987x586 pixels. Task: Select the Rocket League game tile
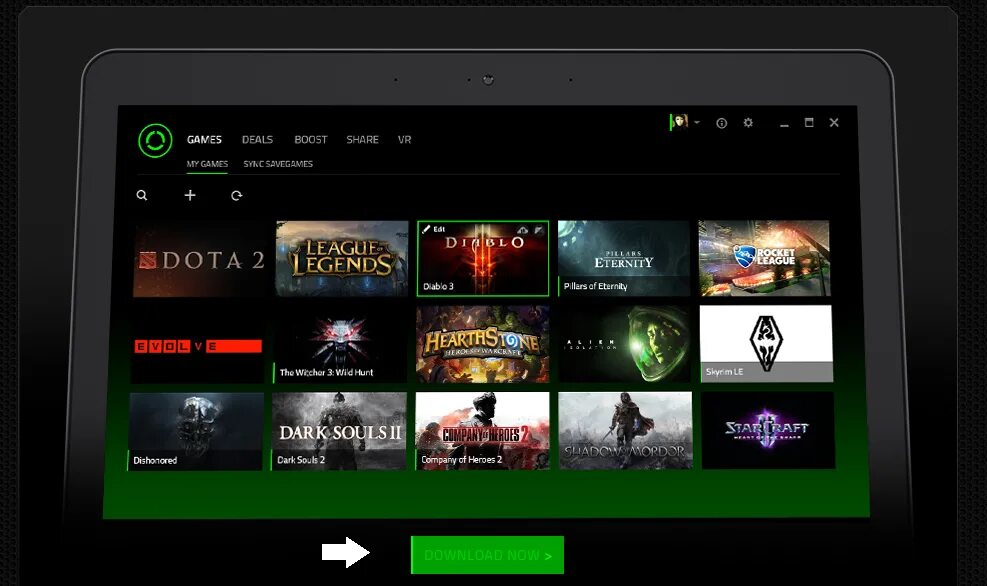point(764,258)
